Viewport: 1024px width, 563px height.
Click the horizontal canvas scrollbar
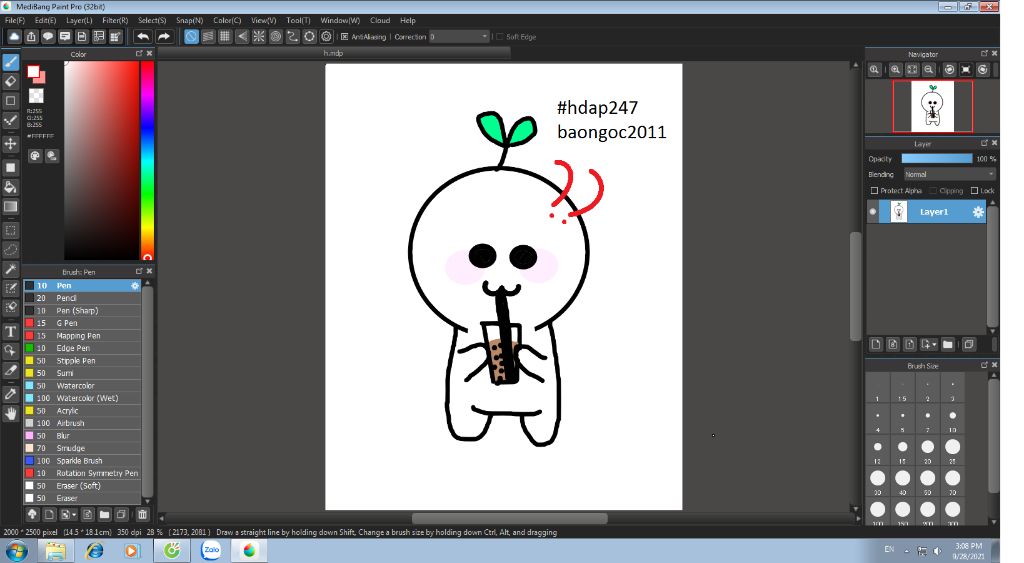(509, 518)
